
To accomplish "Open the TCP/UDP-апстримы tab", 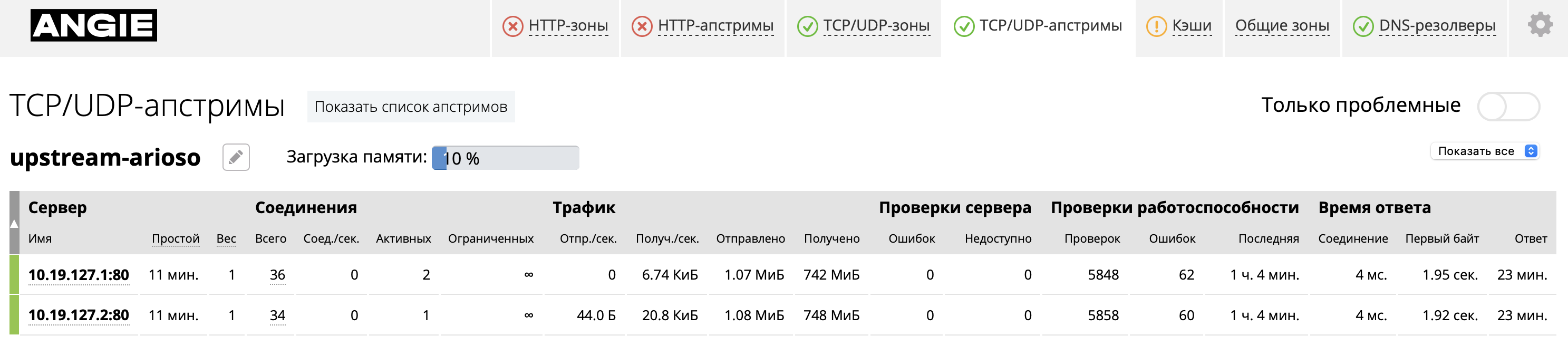I will click(x=1037, y=26).
